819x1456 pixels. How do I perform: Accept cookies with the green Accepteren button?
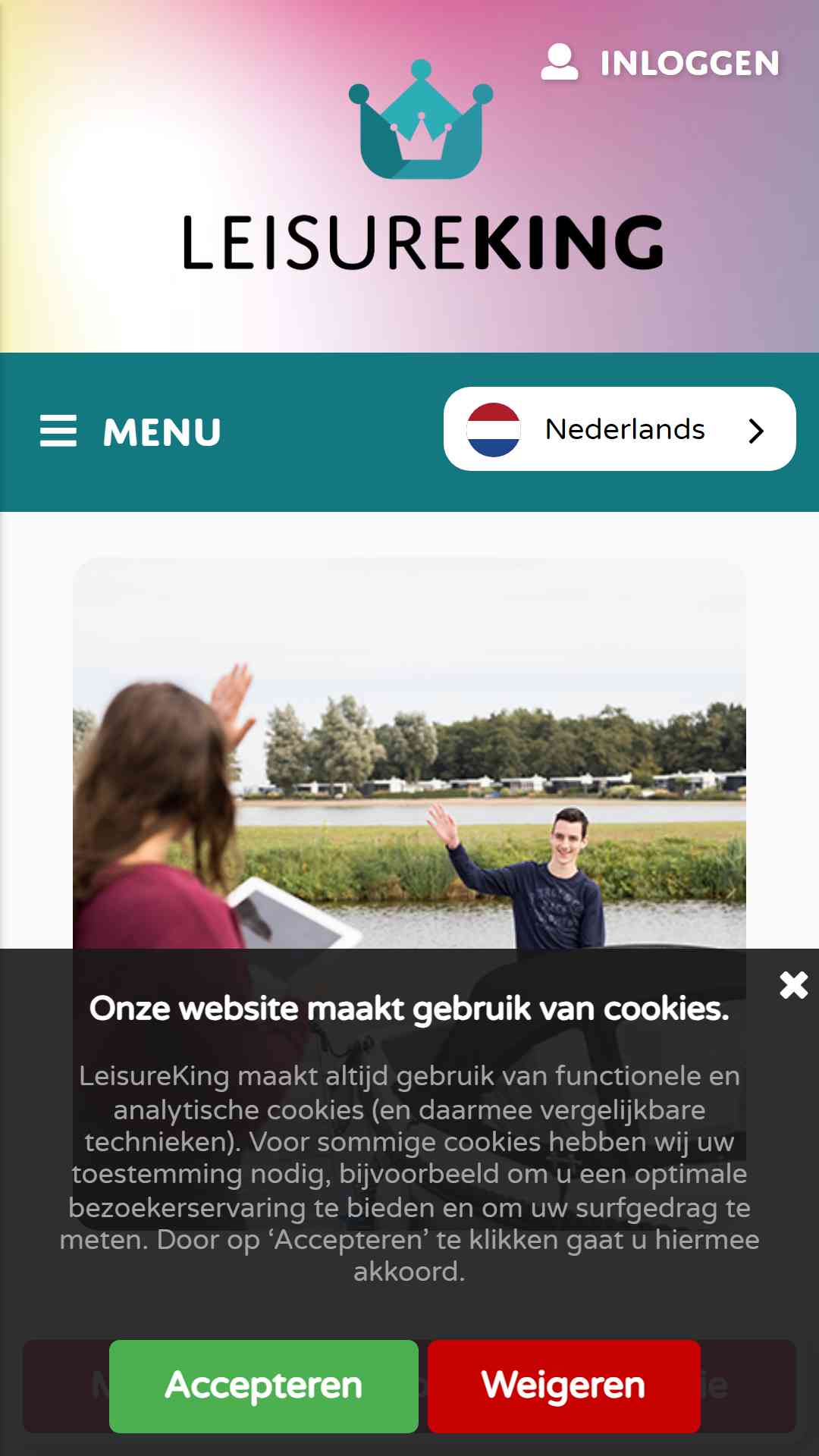[x=264, y=1386]
